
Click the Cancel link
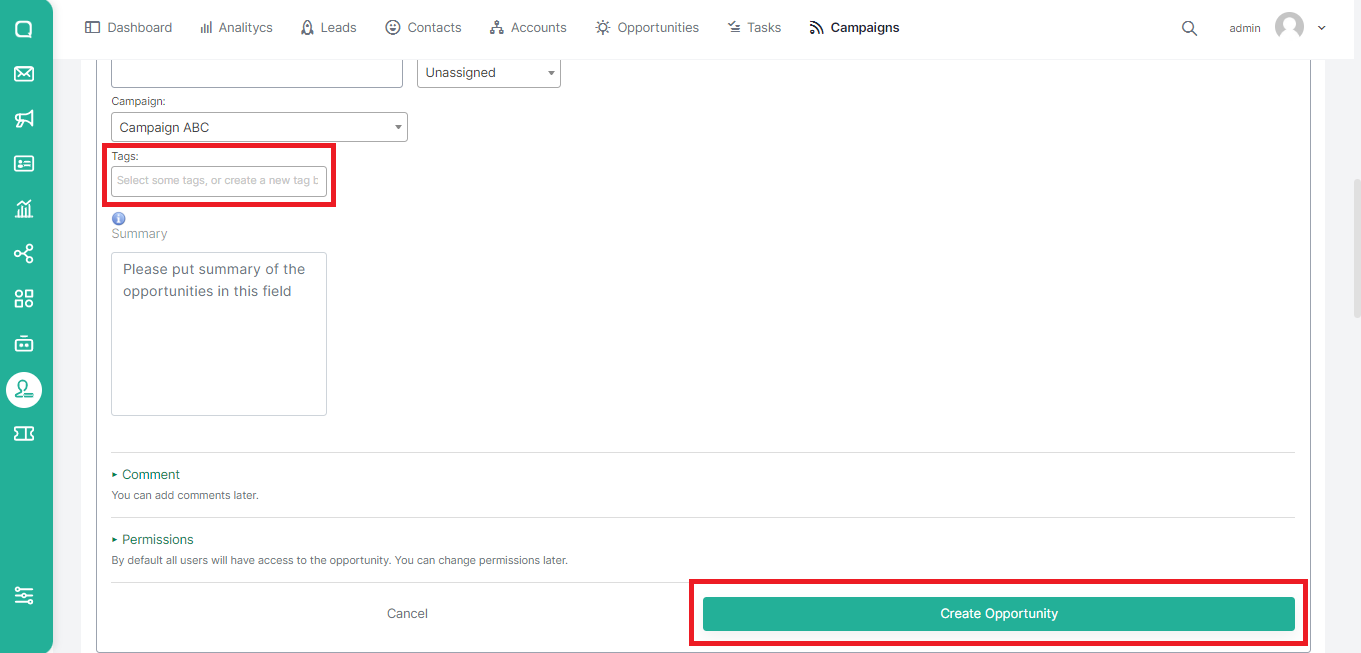pos(407,614)
